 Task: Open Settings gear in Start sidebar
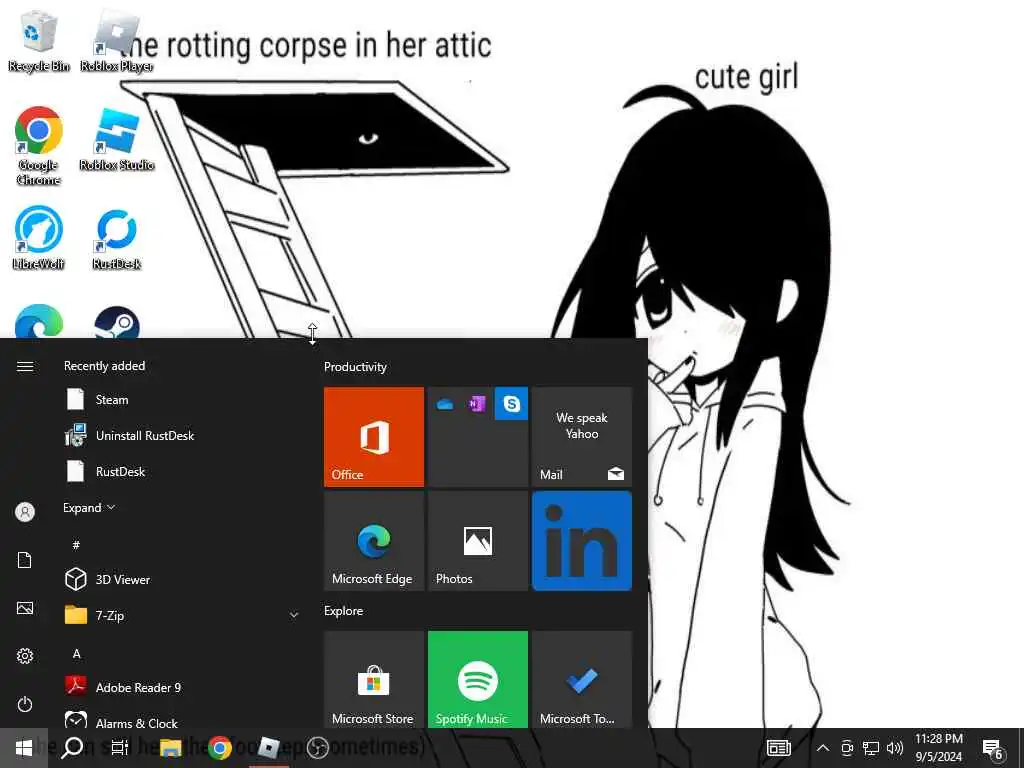coord(25,656)
